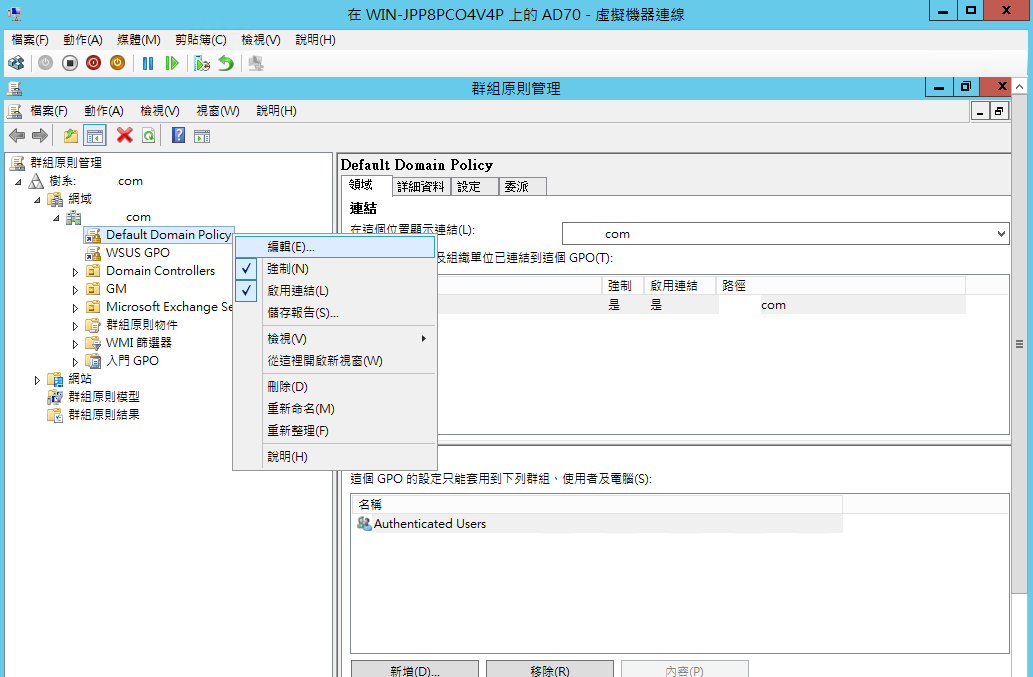Click the green revert arrow icon
The width and height of the screenshot is (1033, 677).
[226, 63]
